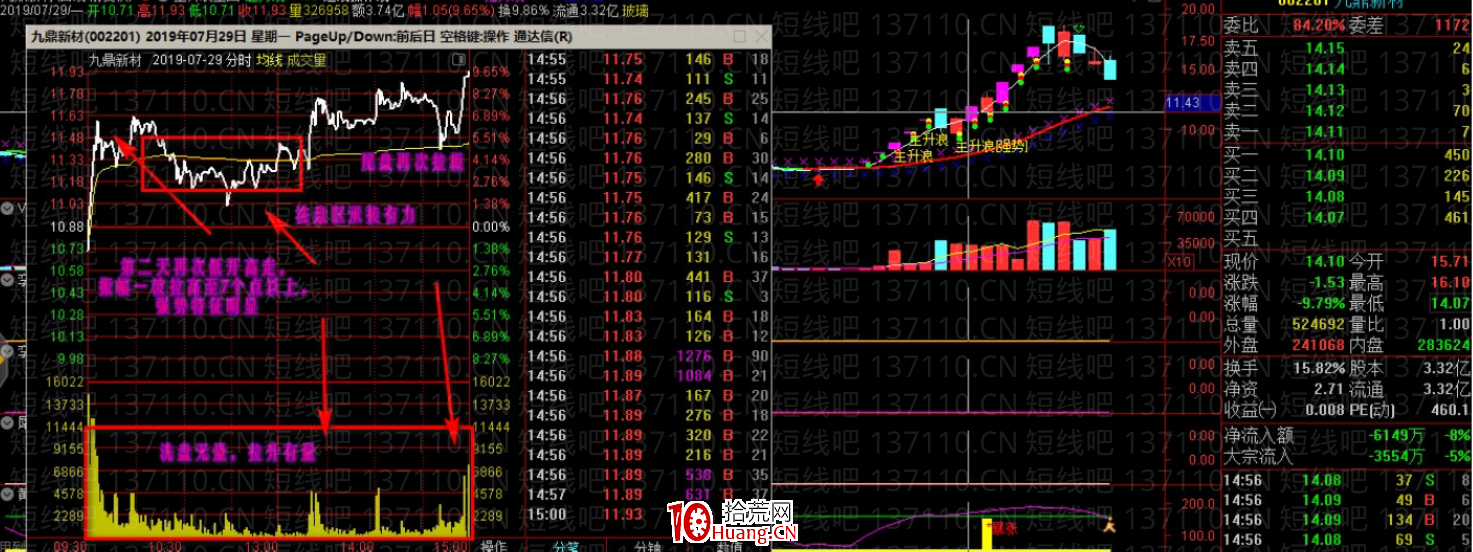Image resolution: width=1473 pixels, height=552 pixels.
Task: Select tick row 11.88 with volume 1276
Action: tap(647, 356)
